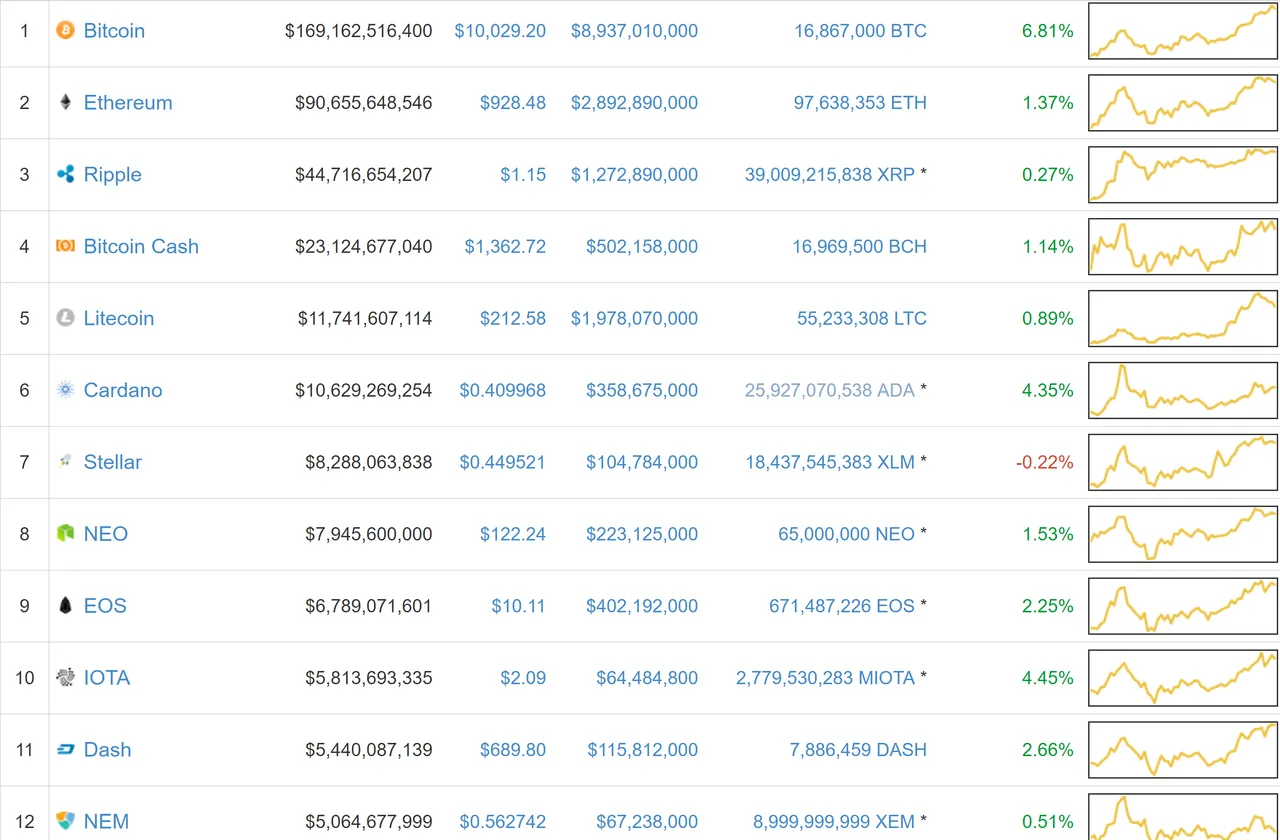Go to the EOS name link
1280x840 pixels.
tap(105, 607)
